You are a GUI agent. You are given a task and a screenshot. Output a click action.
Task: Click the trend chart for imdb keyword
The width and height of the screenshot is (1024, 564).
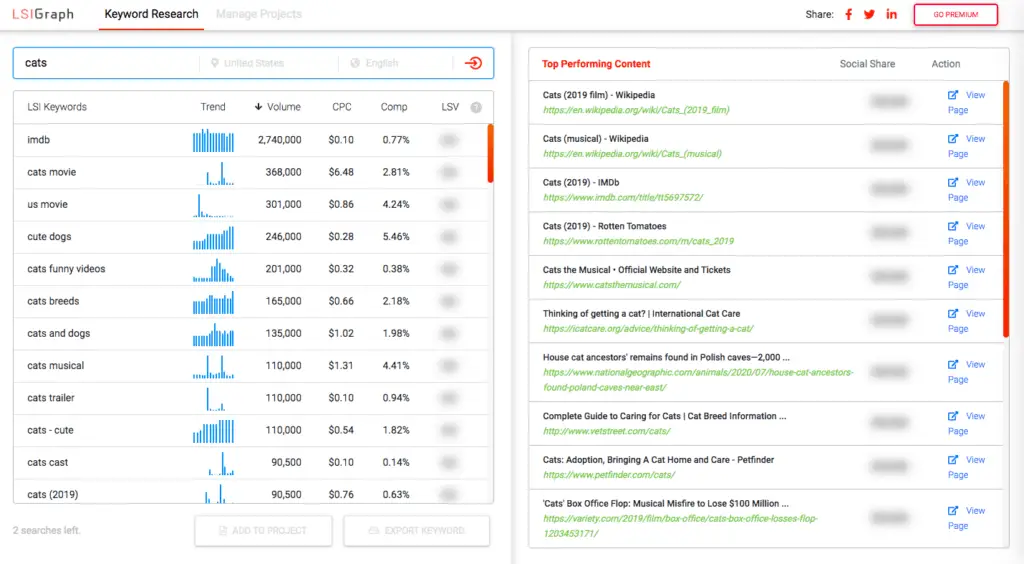(x=213, y=140)
